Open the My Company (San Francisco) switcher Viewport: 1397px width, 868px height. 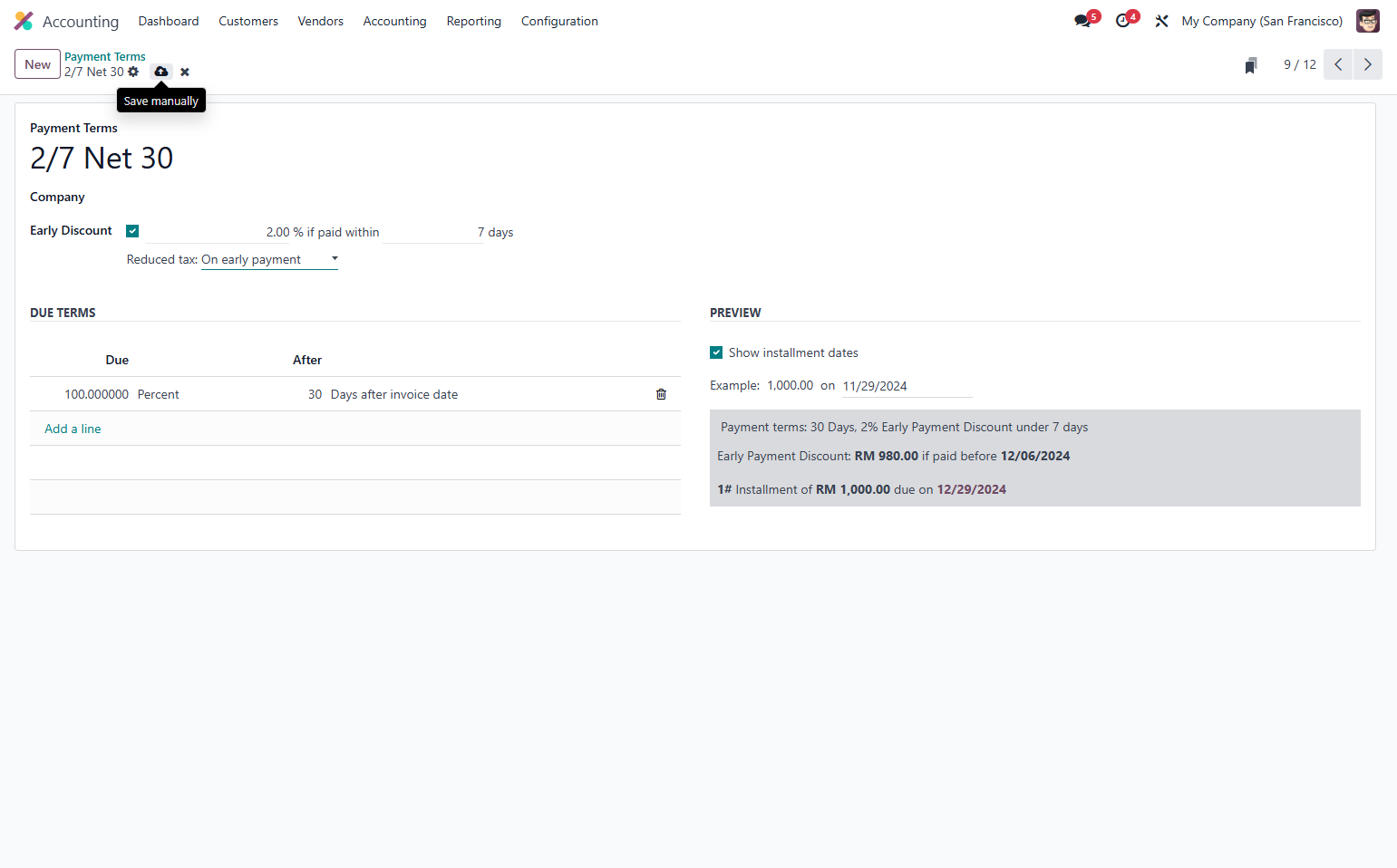(x=1262, y=21)
